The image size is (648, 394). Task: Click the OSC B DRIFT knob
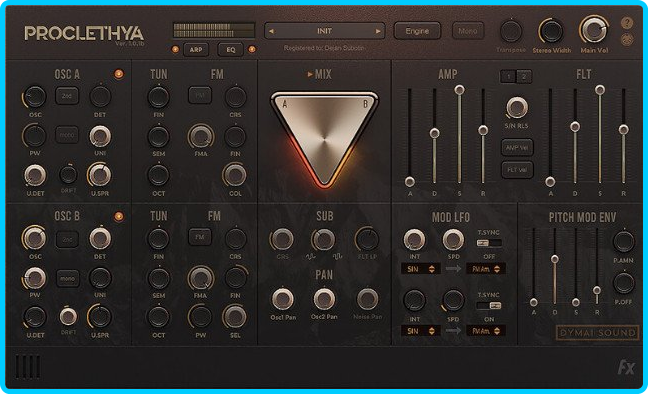click(x=68, y=317)
